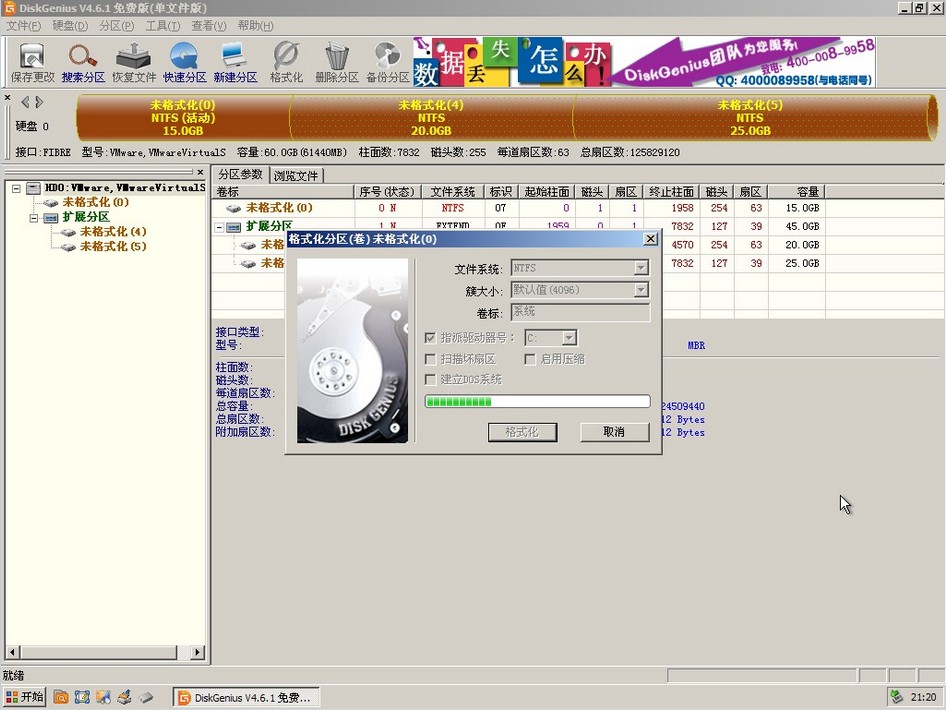Open the 搜索分区 partition search tool

[x=83, y=62]
